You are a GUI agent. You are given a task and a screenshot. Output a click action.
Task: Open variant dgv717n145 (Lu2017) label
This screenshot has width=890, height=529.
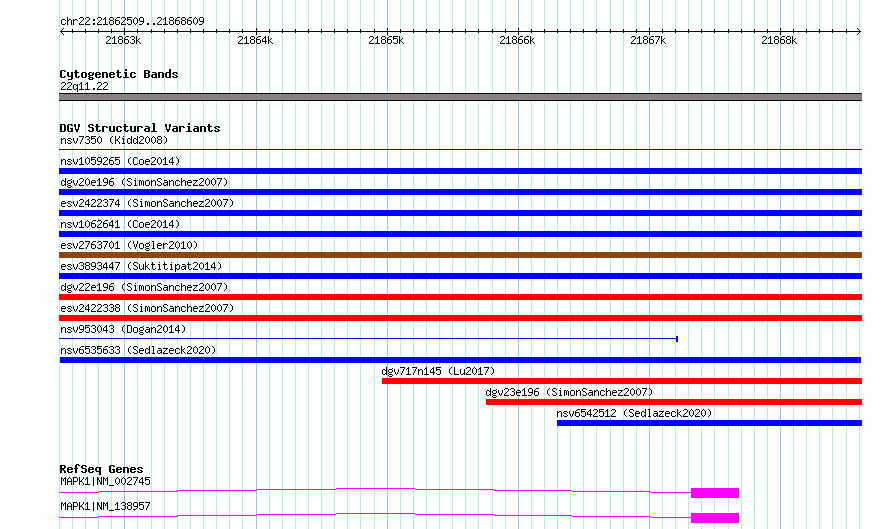pos(438,371)
